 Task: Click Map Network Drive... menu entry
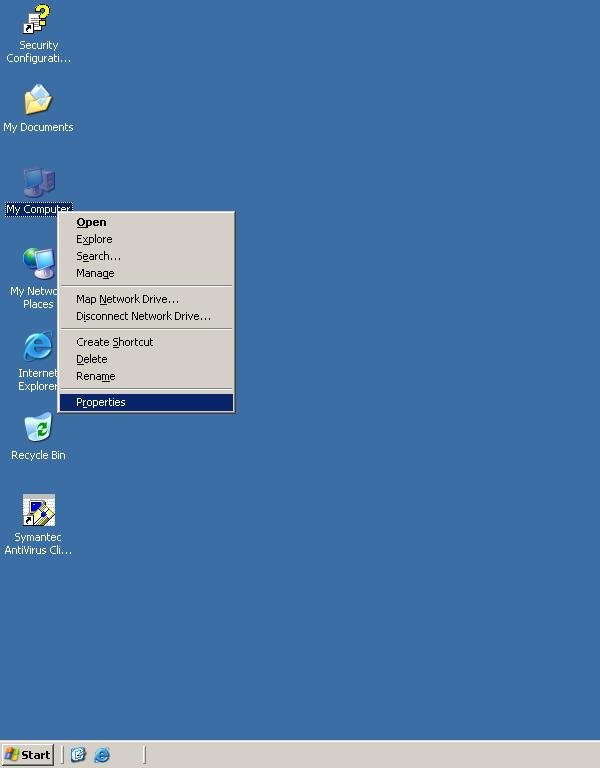[146, 299]
